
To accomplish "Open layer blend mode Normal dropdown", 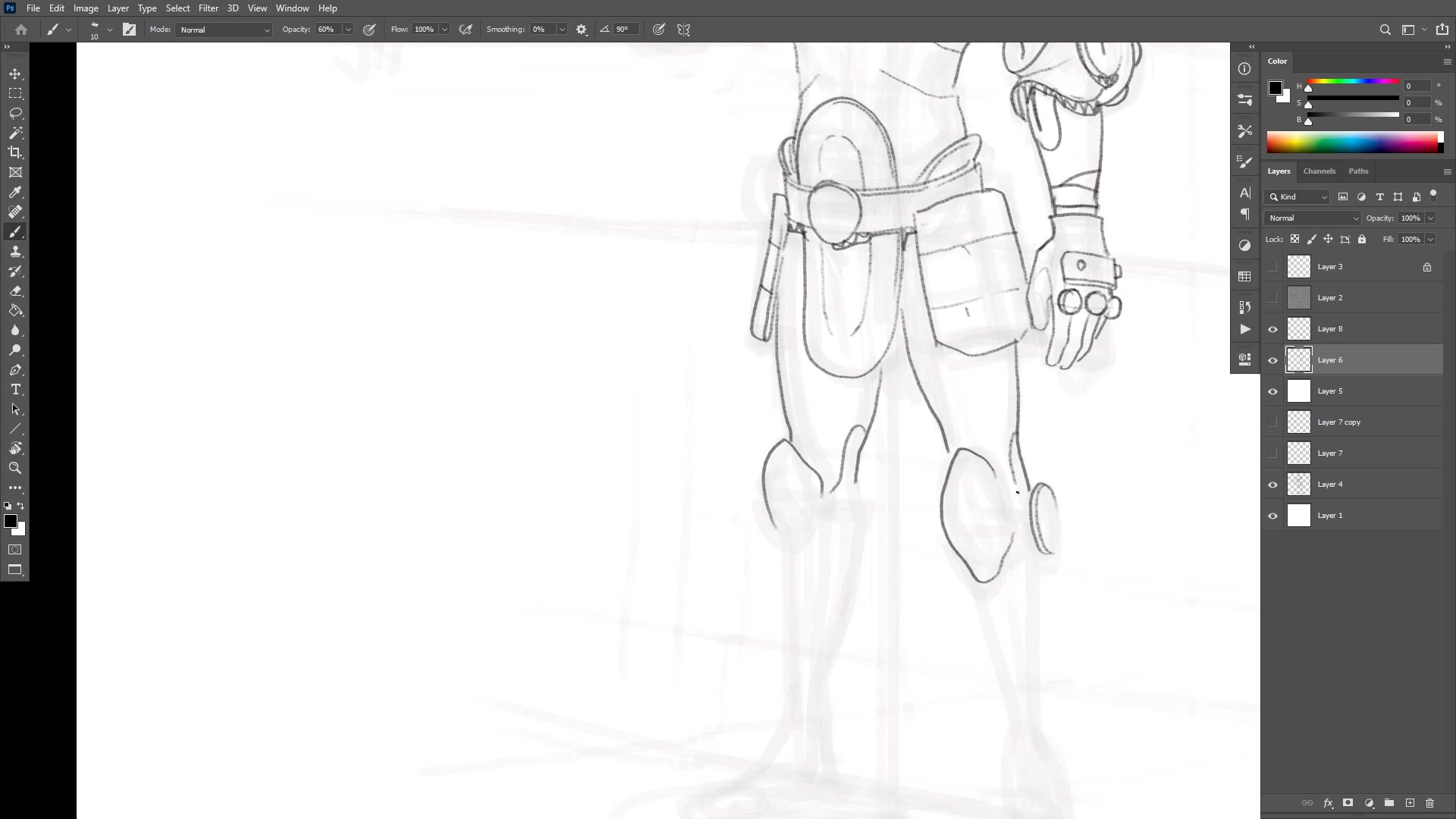I will tap(1313, 218).
